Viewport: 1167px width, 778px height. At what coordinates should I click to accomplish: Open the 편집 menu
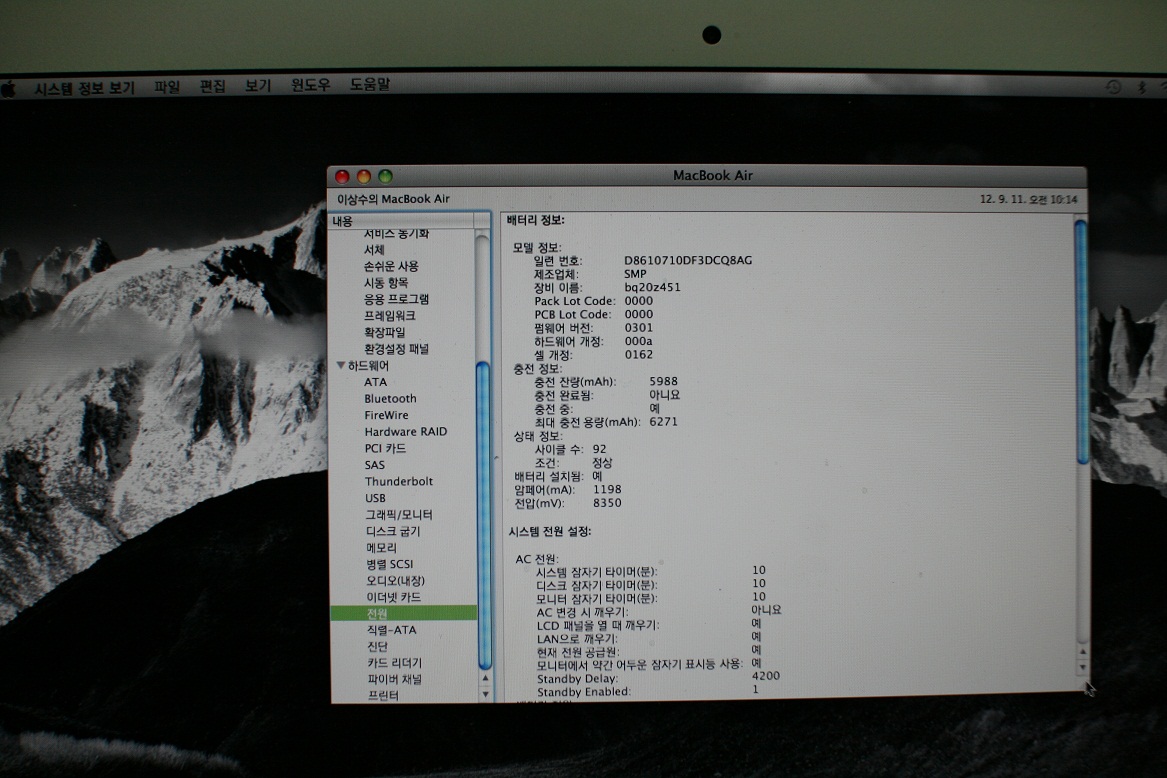[x=213, y=87]
